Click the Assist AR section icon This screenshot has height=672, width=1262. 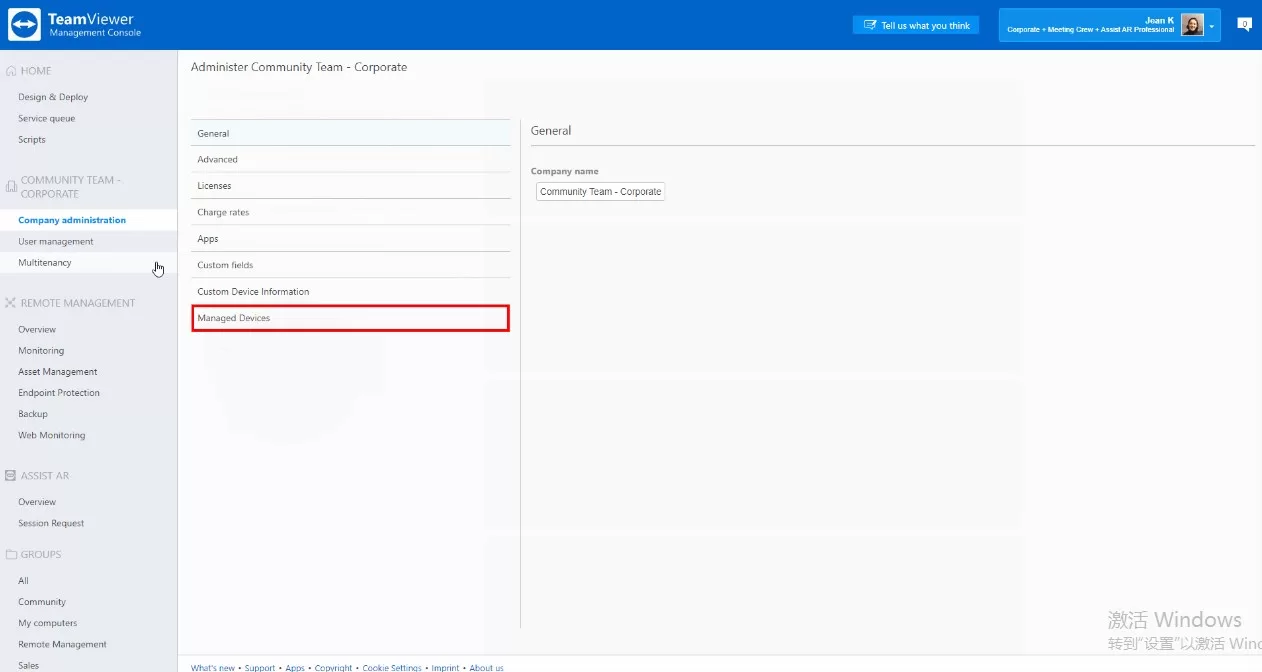pos(11,476)
